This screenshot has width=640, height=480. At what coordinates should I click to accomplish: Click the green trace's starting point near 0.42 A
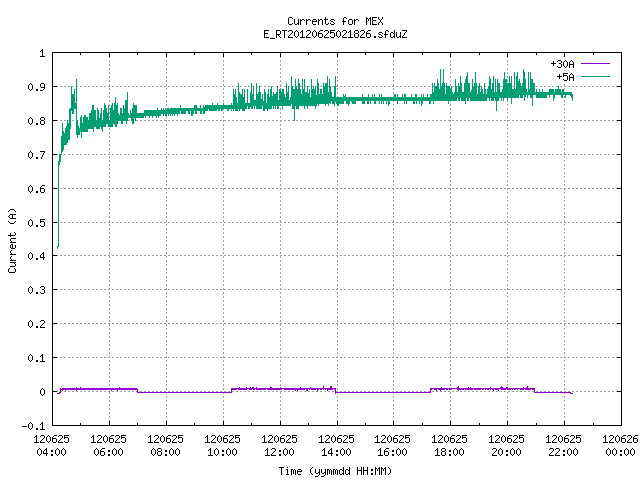click(x=58, y=247)
